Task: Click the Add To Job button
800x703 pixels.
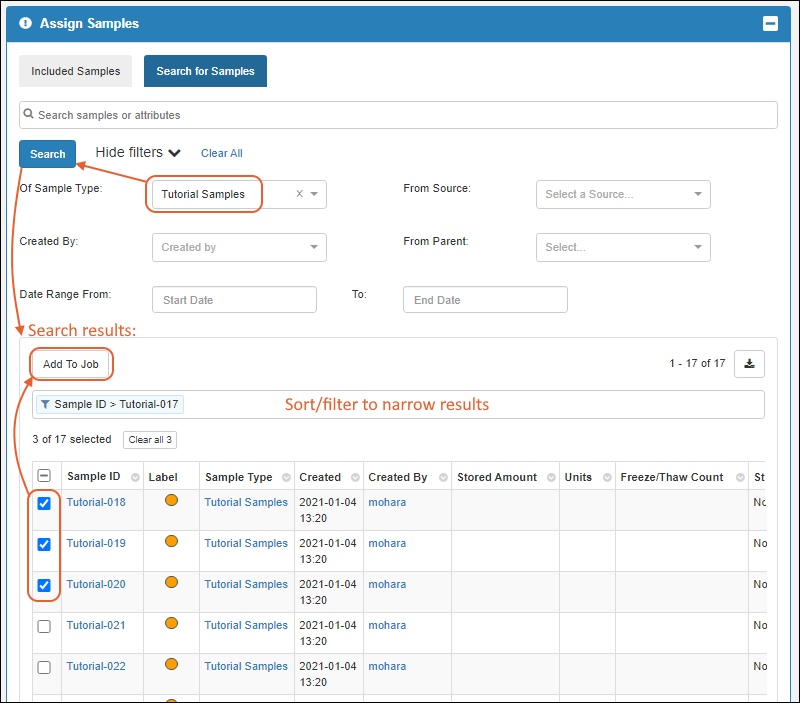Action: tap(71, 364)
